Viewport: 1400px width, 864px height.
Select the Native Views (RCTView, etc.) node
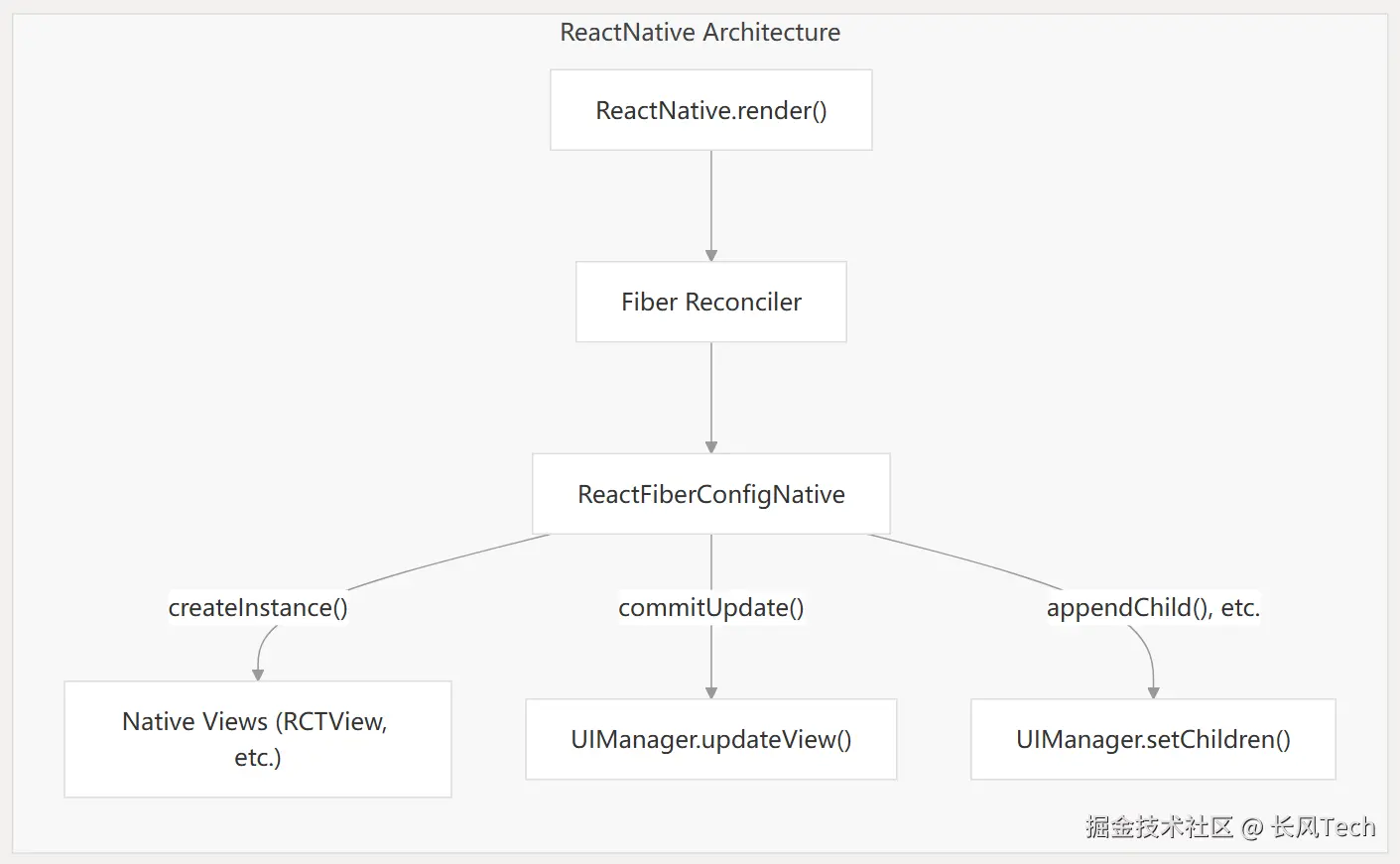pyautogui.click(x=257, y=739)
